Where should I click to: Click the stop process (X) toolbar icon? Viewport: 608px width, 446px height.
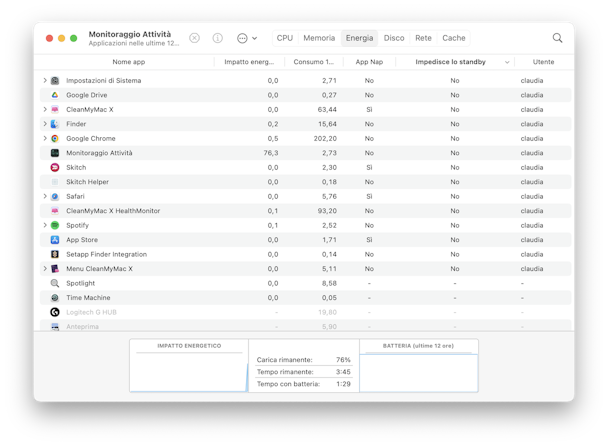click(194, 38)
